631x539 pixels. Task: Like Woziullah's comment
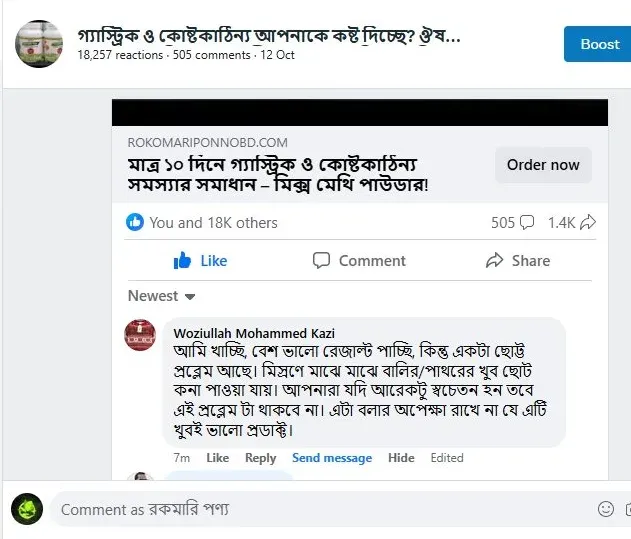coord(217,458)
